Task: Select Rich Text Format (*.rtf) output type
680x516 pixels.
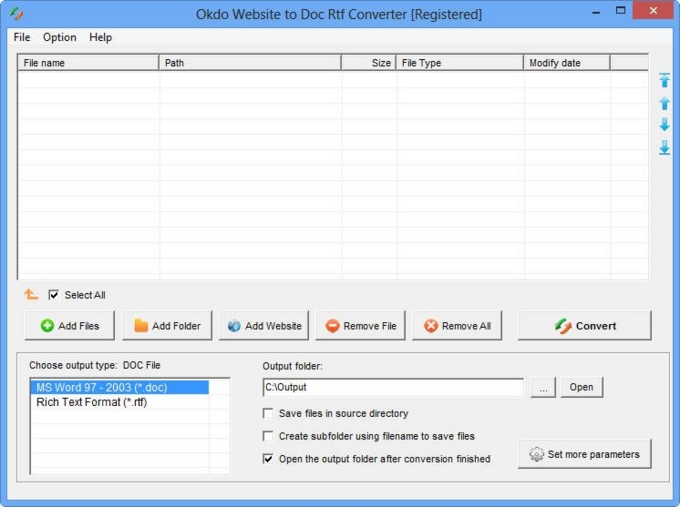Action: coord(120,402)
